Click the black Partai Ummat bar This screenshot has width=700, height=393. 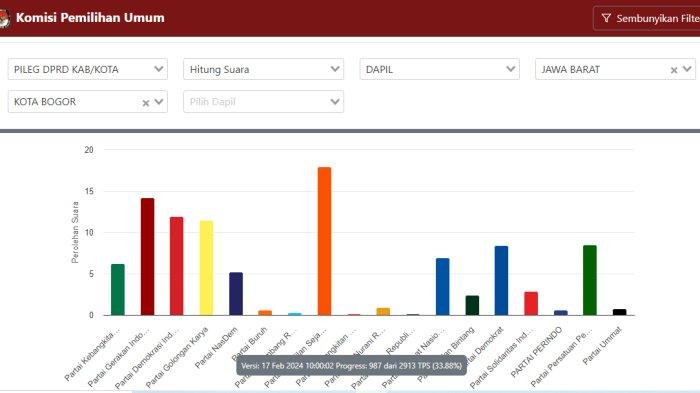pyautogui.click(x=620, y=312)
